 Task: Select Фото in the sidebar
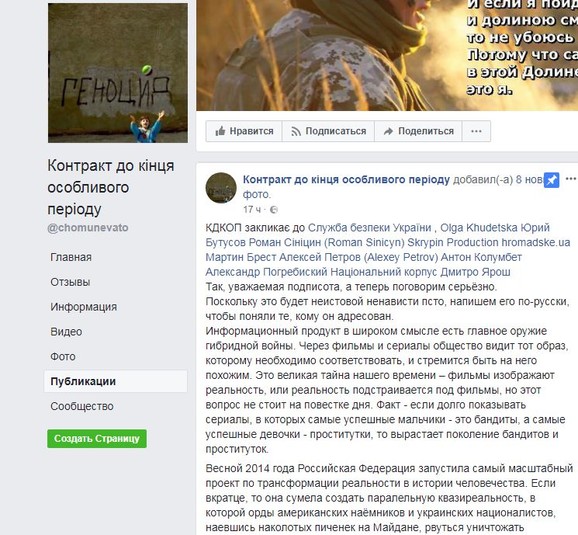(63, 357)
